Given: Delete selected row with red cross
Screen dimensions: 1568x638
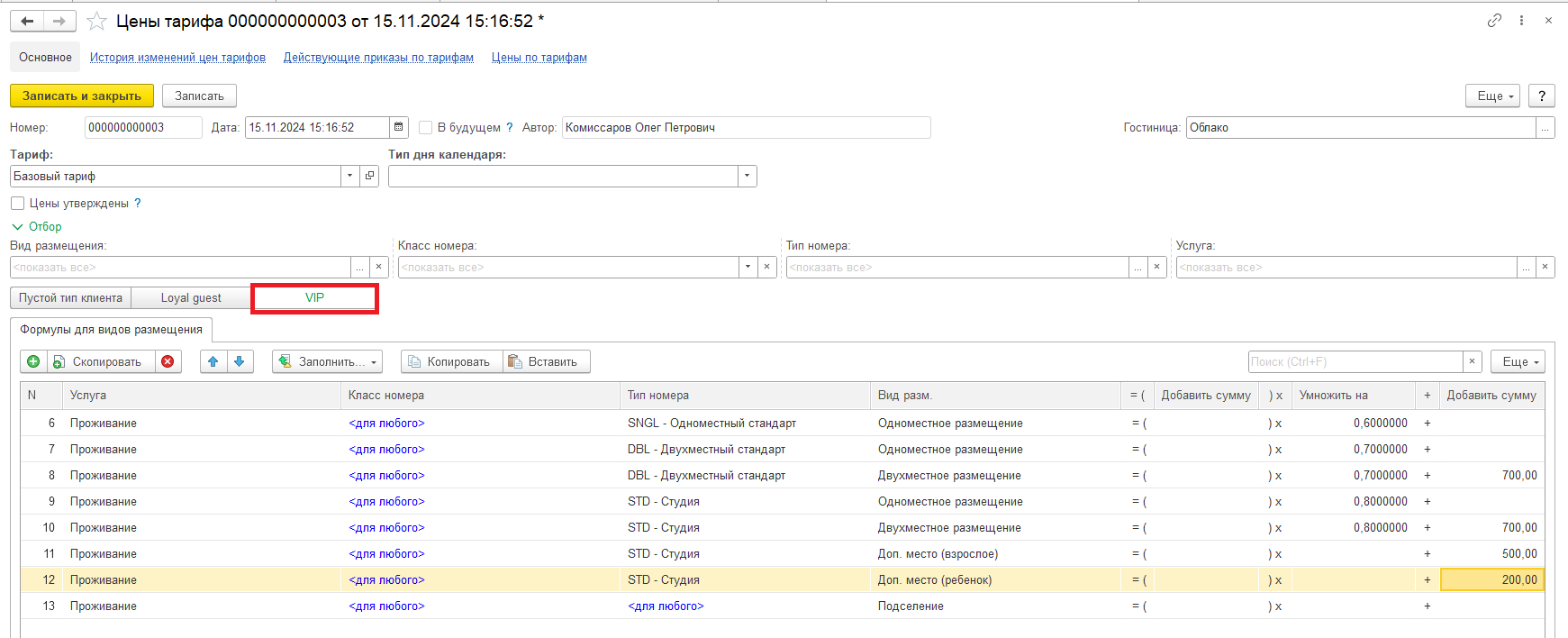Looking at the screenshot, I should 168,361.
